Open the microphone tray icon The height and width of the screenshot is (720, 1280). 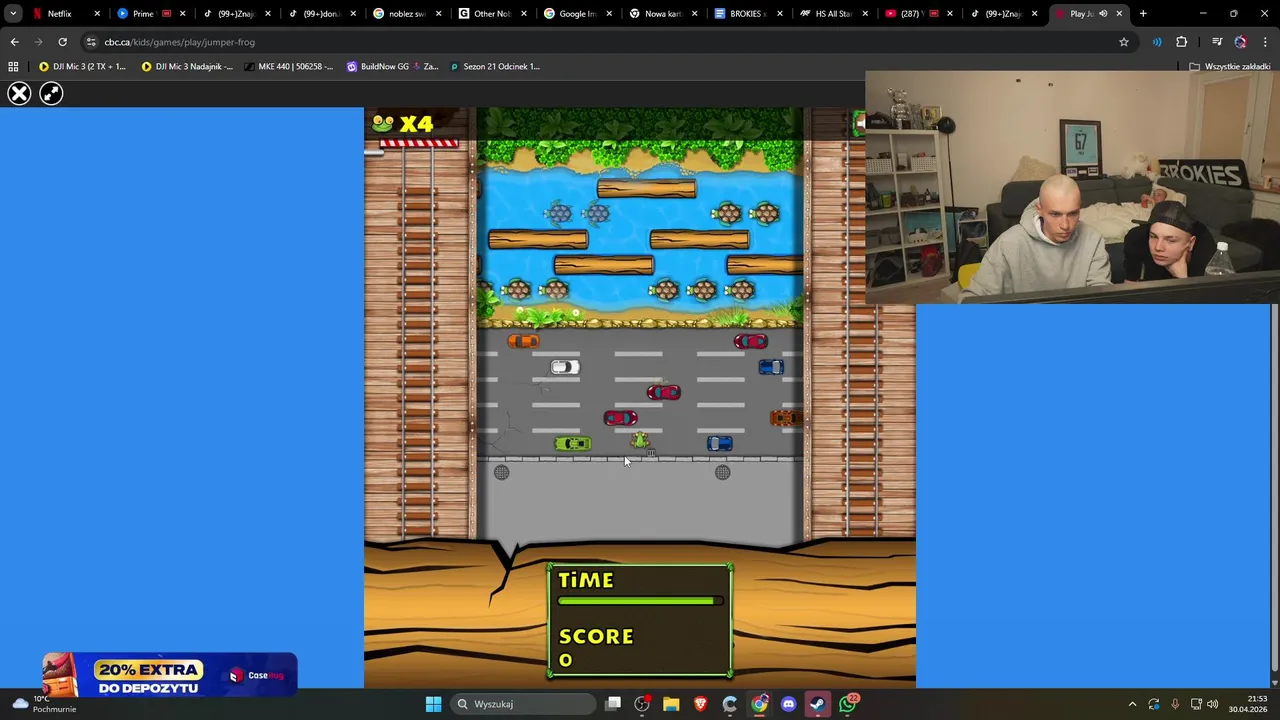pos(1175,704)
